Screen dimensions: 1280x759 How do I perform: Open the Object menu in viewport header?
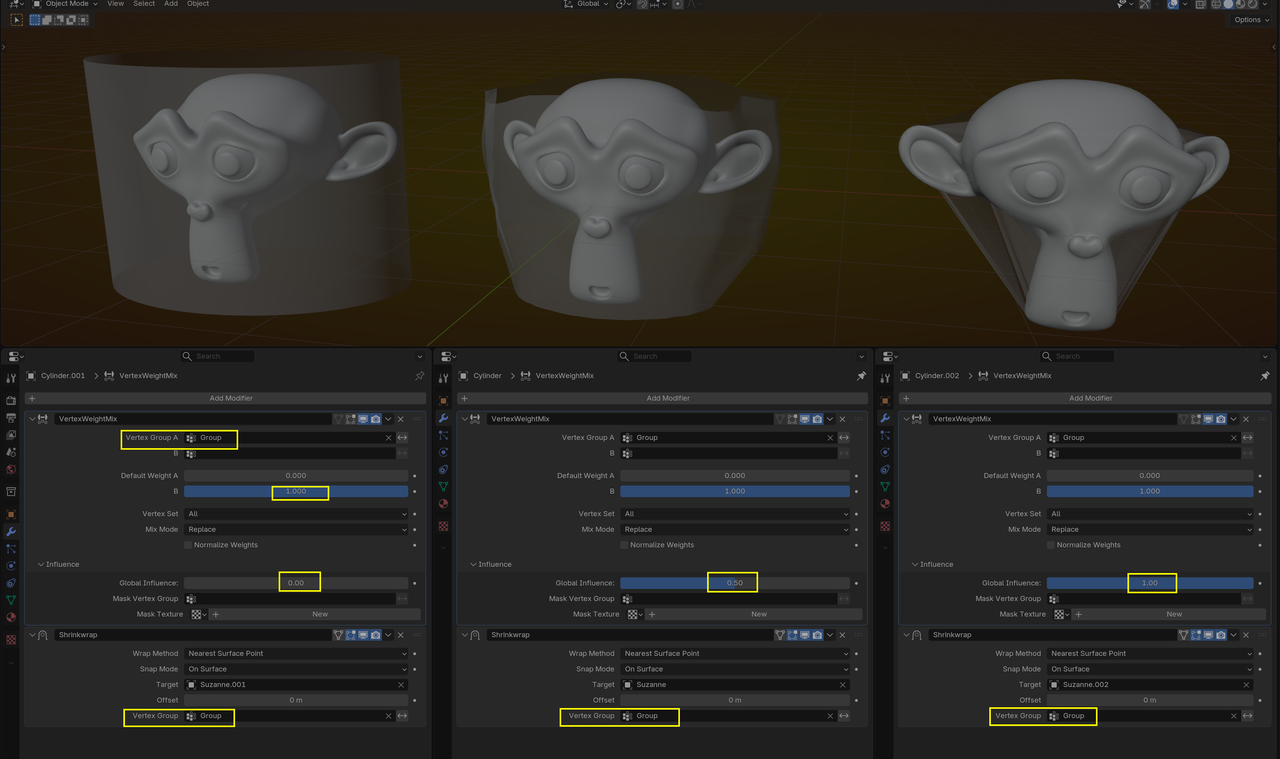pos(198,4)
